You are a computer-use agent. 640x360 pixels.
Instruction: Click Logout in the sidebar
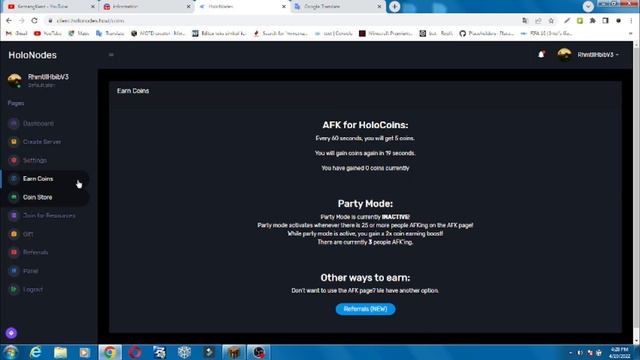click(x=33, y=289)
